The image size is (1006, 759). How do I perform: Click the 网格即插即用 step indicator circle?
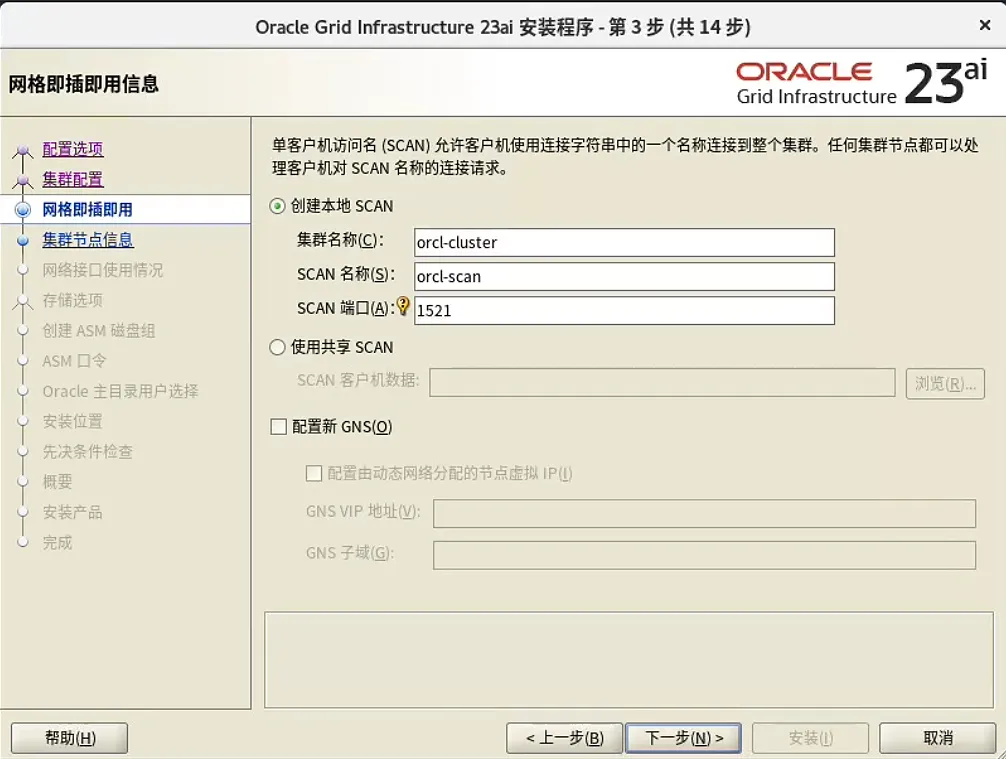[23, 209]
